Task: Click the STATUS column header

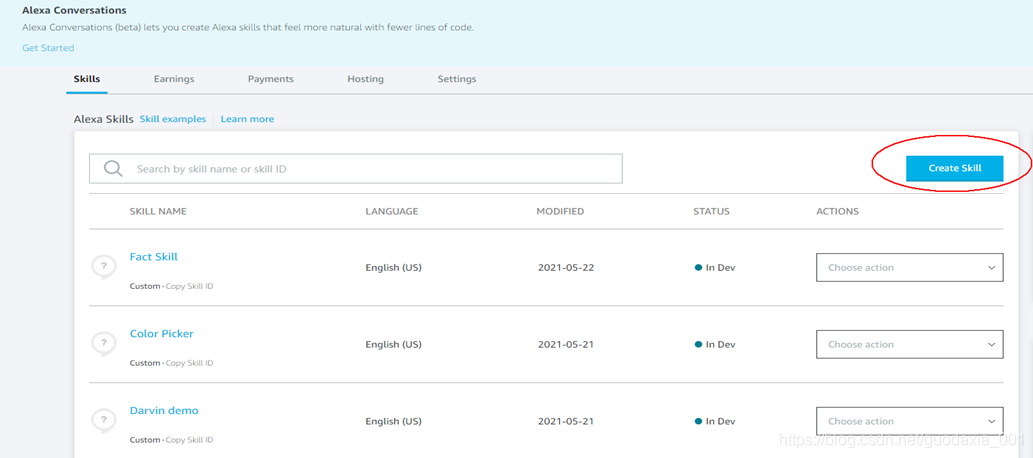Action: click(x=712, y=212)
